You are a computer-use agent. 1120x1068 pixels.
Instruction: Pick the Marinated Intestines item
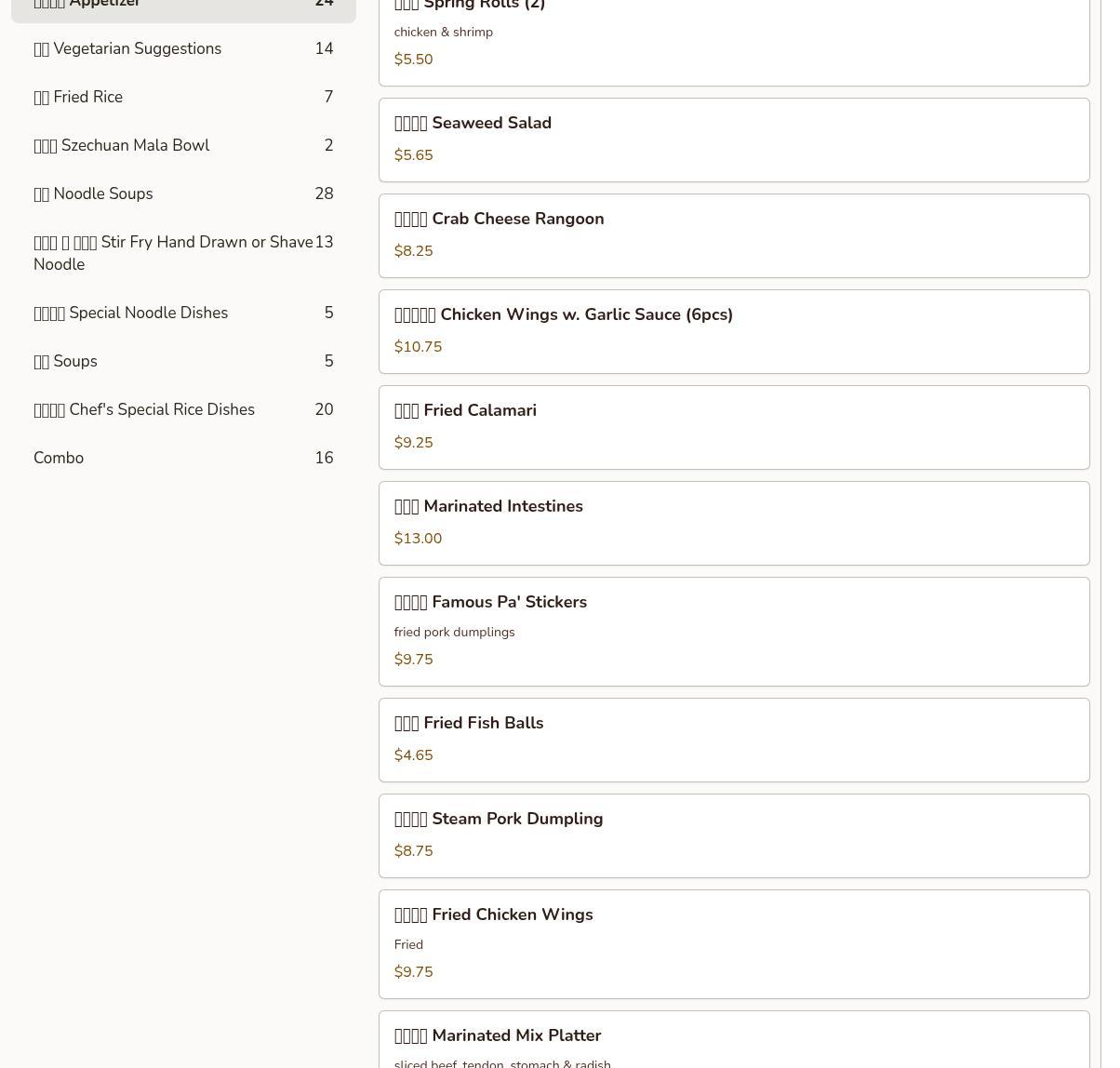tap(733, 523)
